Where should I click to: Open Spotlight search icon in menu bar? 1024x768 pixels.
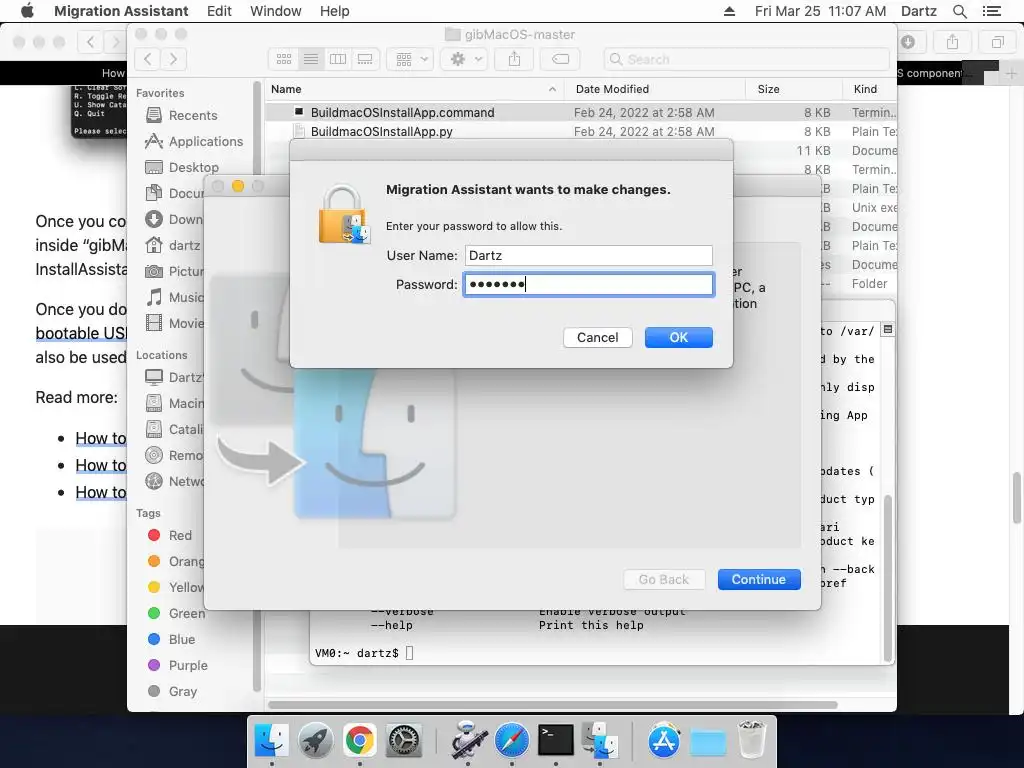[x=959, y=11]
